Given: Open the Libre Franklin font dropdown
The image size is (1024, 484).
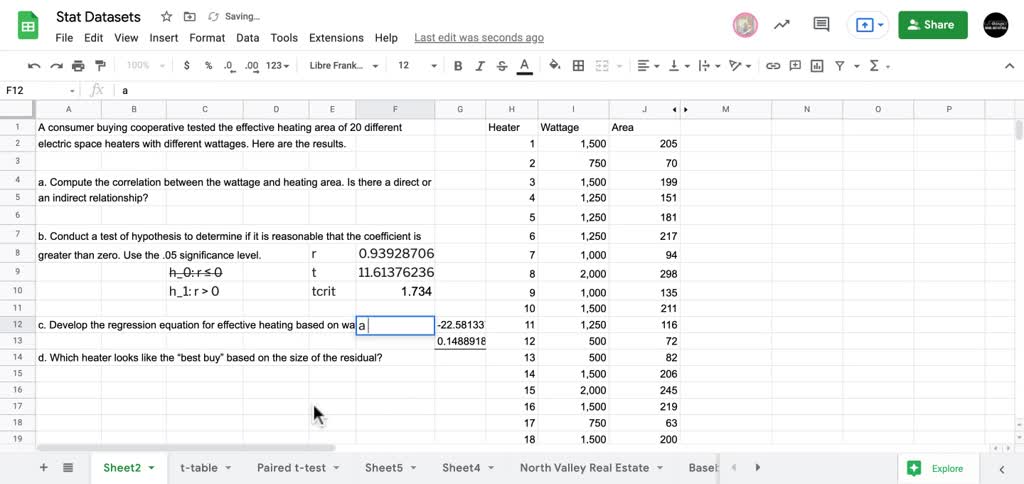Looking at the screenshot, I should [x=344, y=66].
